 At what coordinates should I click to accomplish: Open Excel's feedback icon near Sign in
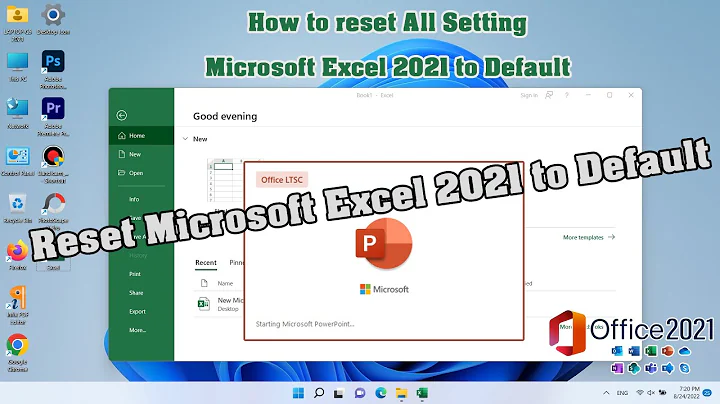(549, 95)
